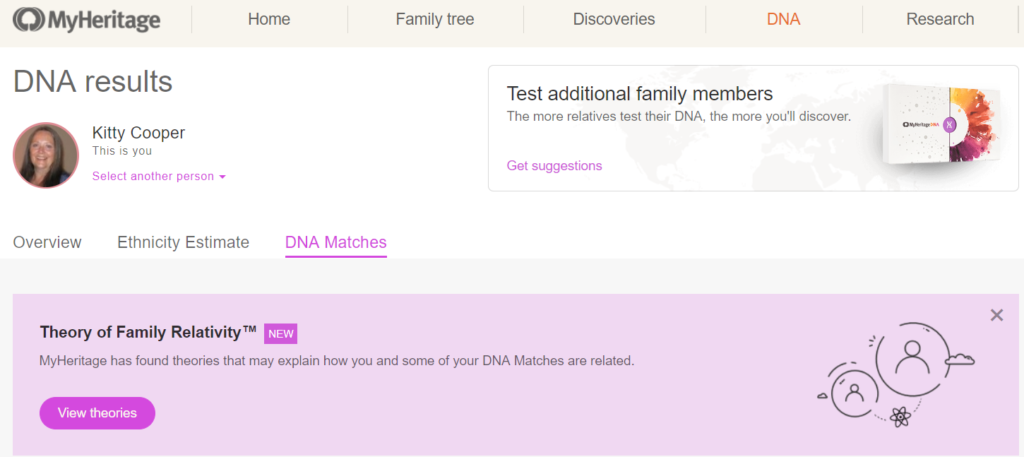Open the Home menu item
1024x457 pixels.
pos(269,20)
